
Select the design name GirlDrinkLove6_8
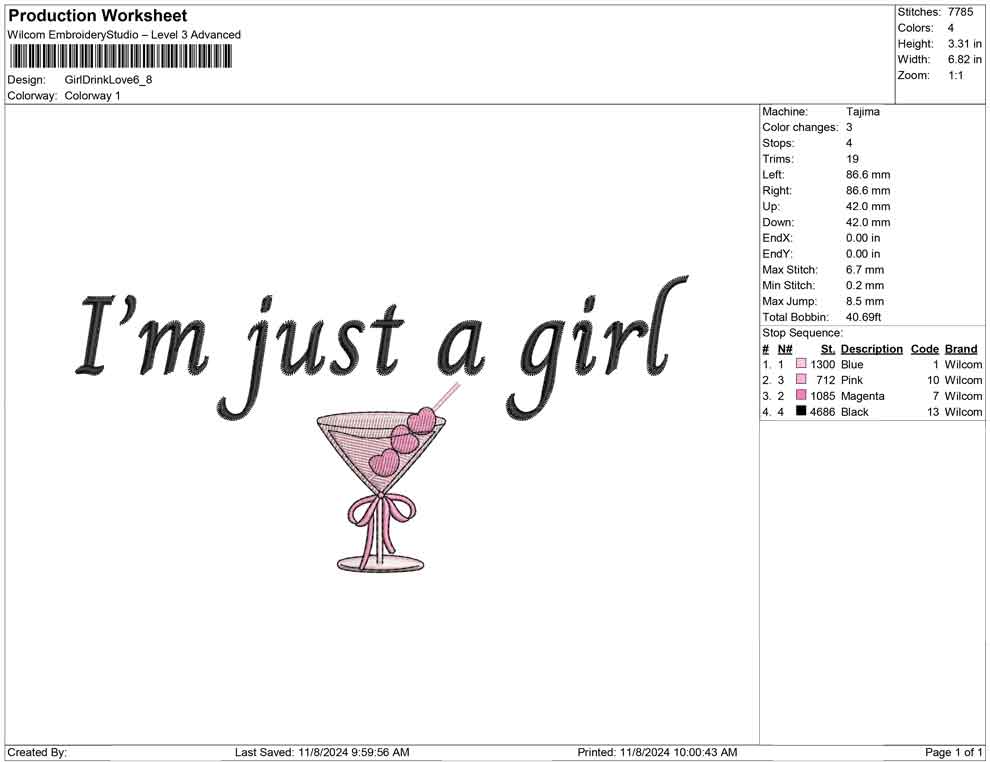[108, 80]
